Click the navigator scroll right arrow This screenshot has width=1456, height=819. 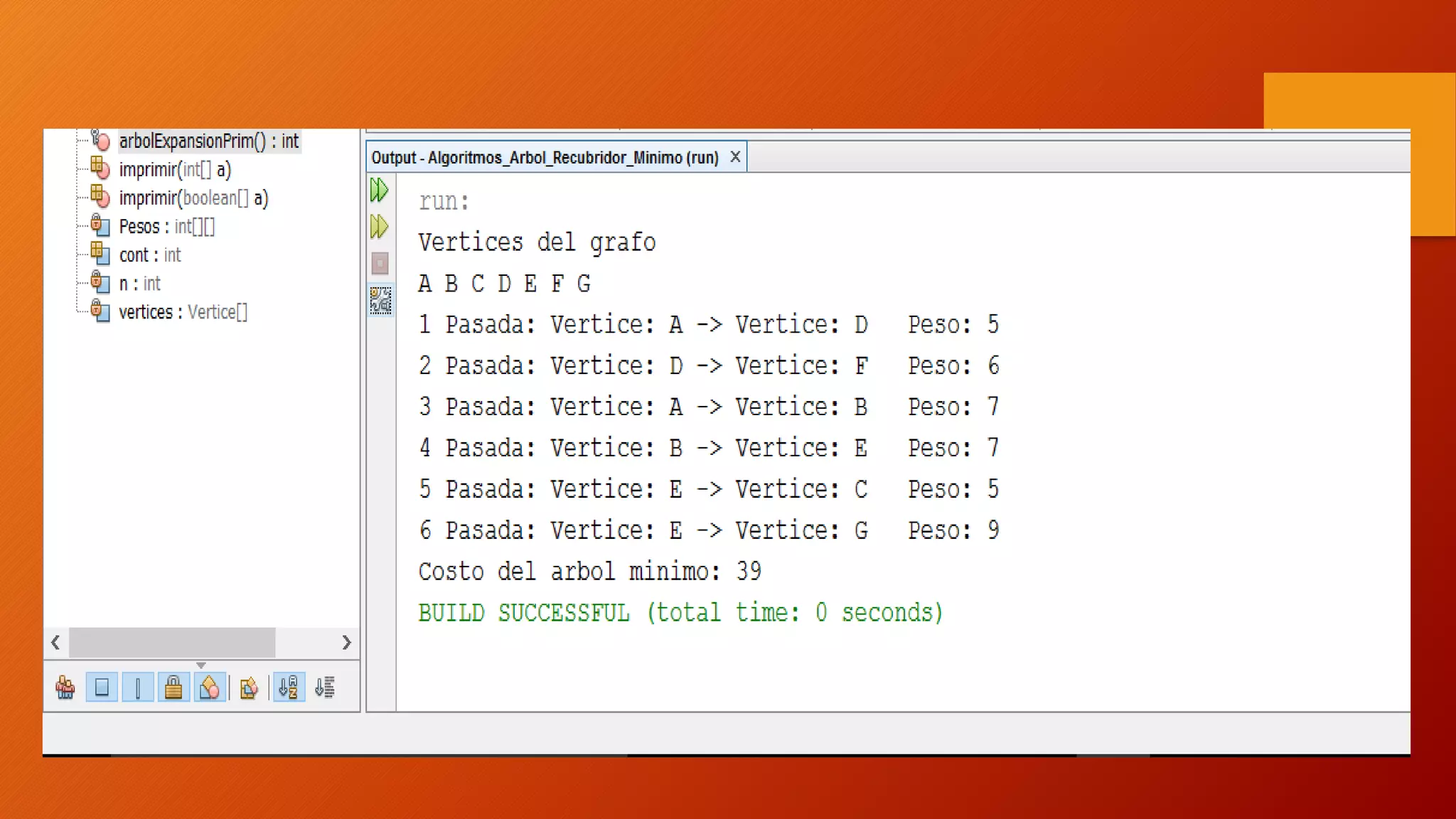(346, 643)
